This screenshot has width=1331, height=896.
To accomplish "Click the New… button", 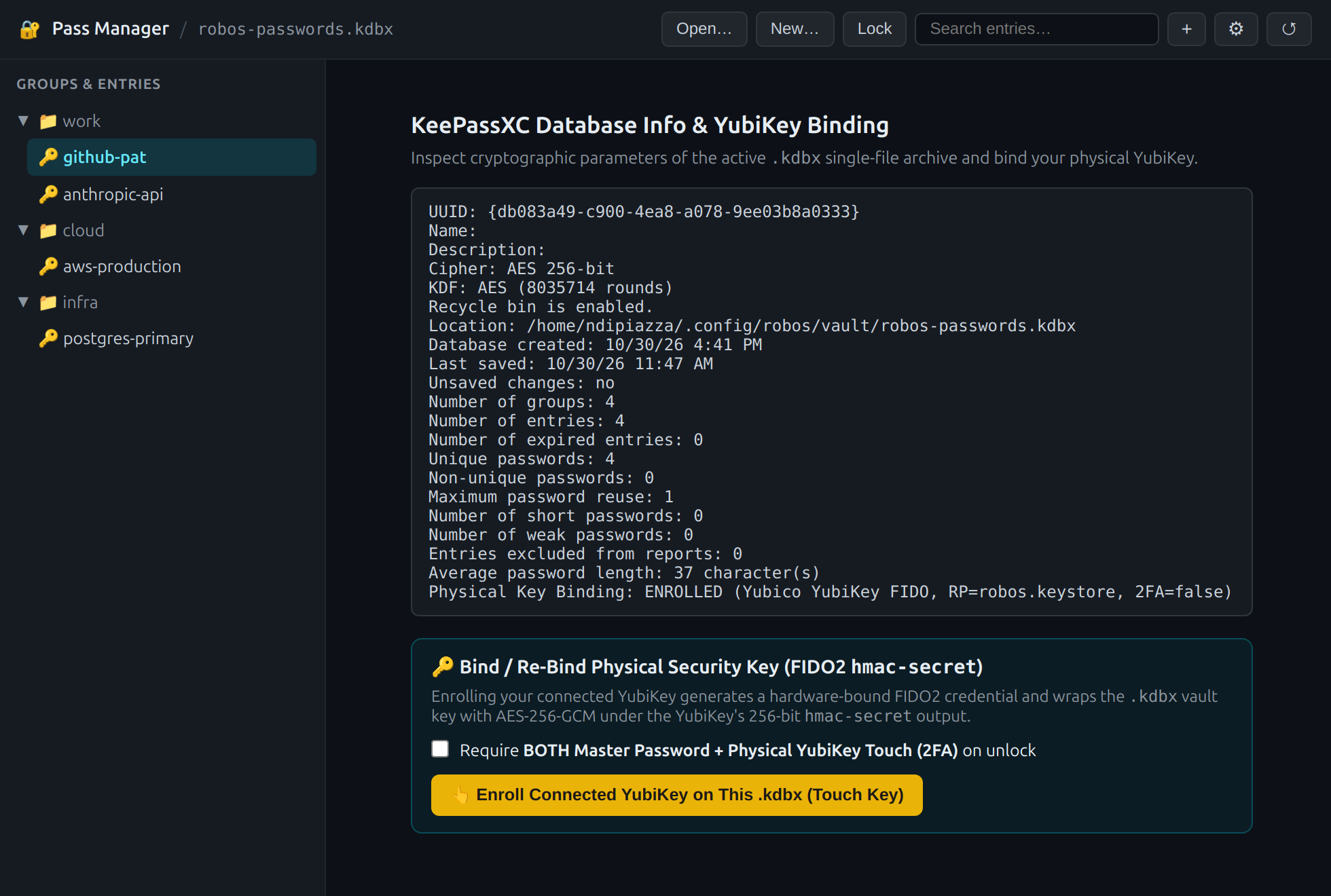I will coord(795,29).
